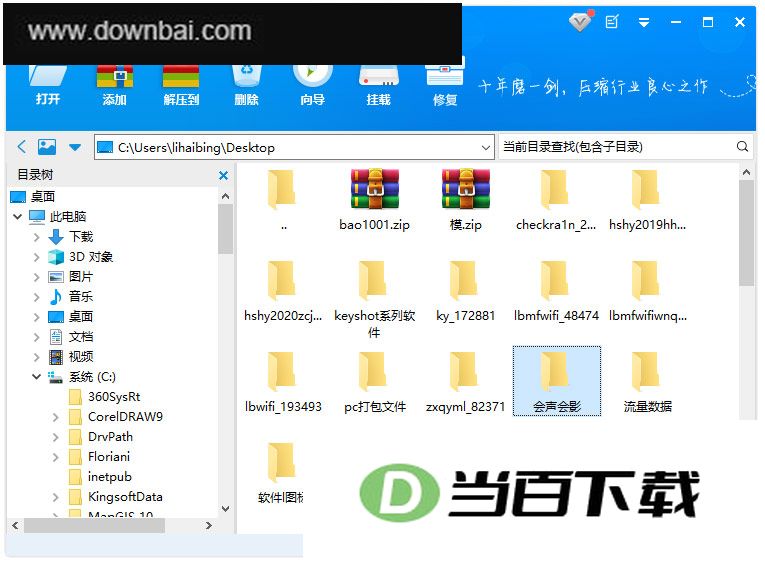Select the 流量数据 folder
Screen dimensions: 765x564
[x=647, y=383]
